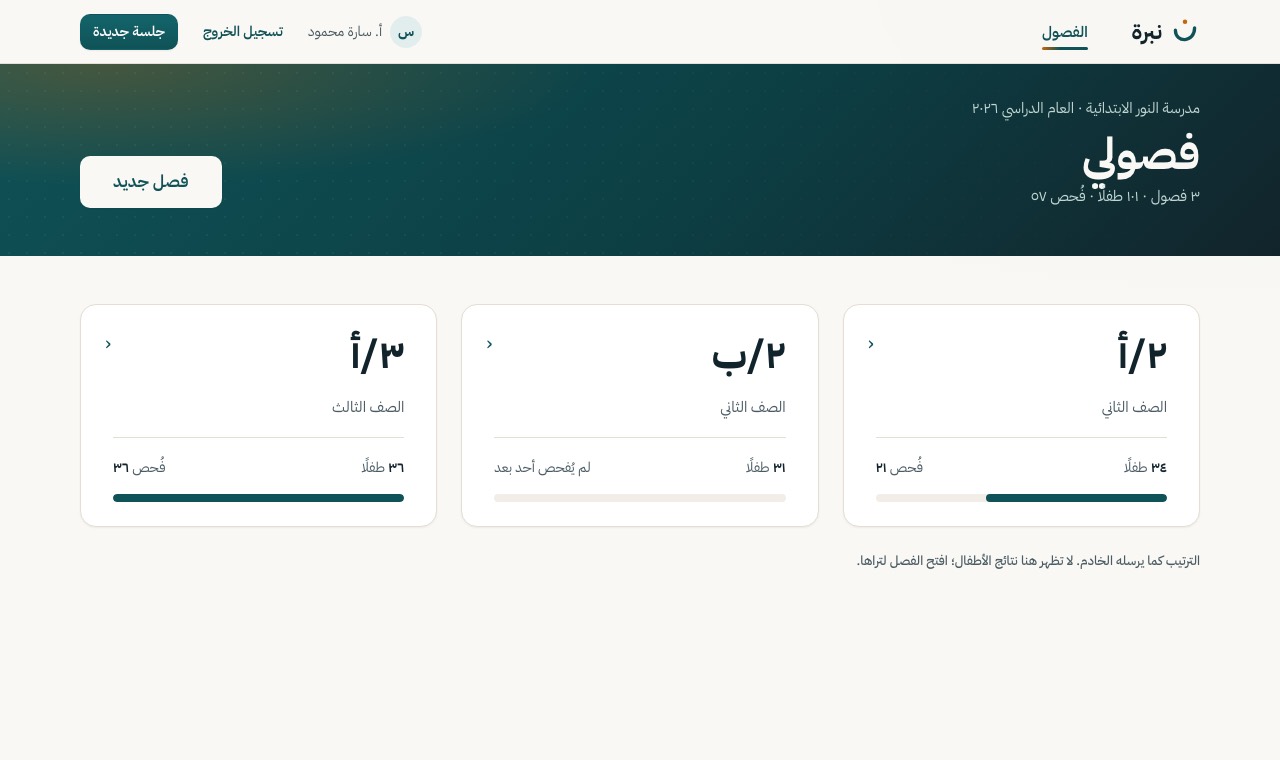Click the ٢/أ class title
Image resolution: width=1280 pixels, height=760 pixels.
tap(1142, 354)
